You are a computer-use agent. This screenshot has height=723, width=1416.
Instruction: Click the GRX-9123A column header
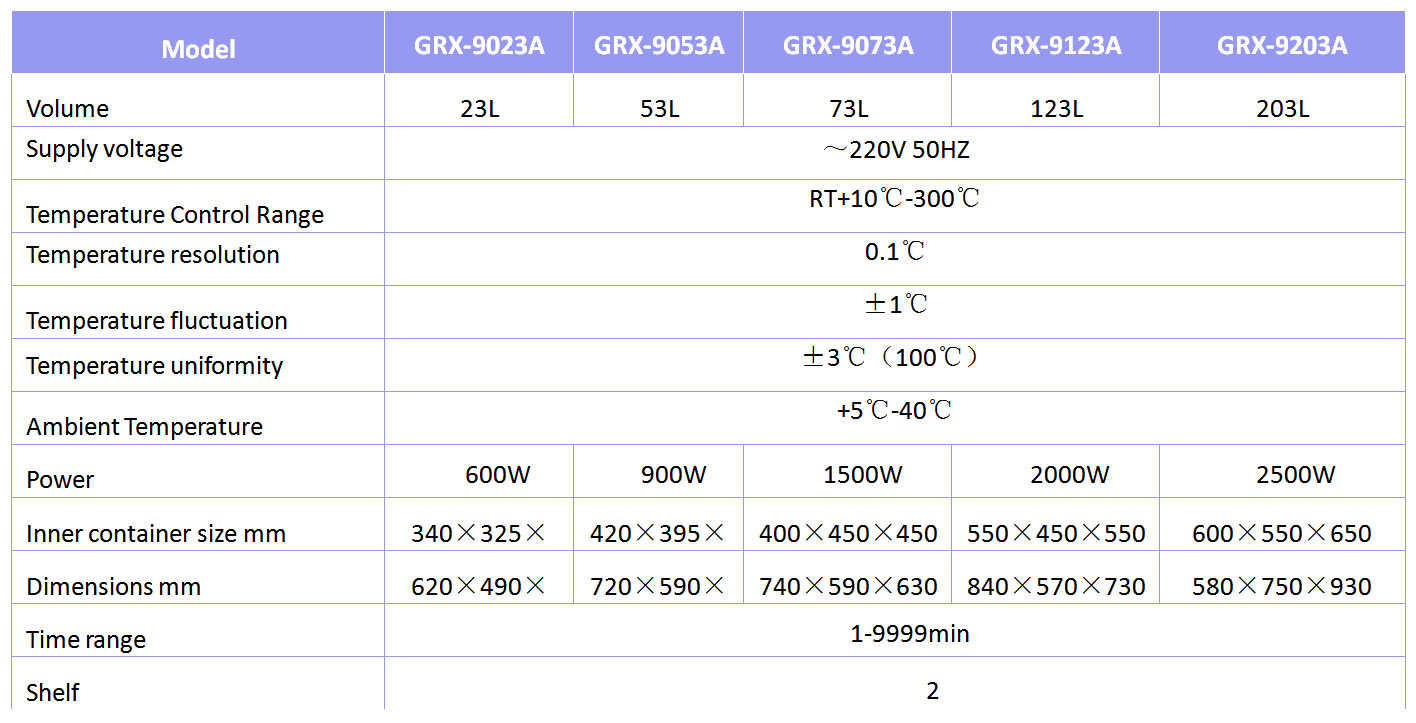tap(1056, 45)
